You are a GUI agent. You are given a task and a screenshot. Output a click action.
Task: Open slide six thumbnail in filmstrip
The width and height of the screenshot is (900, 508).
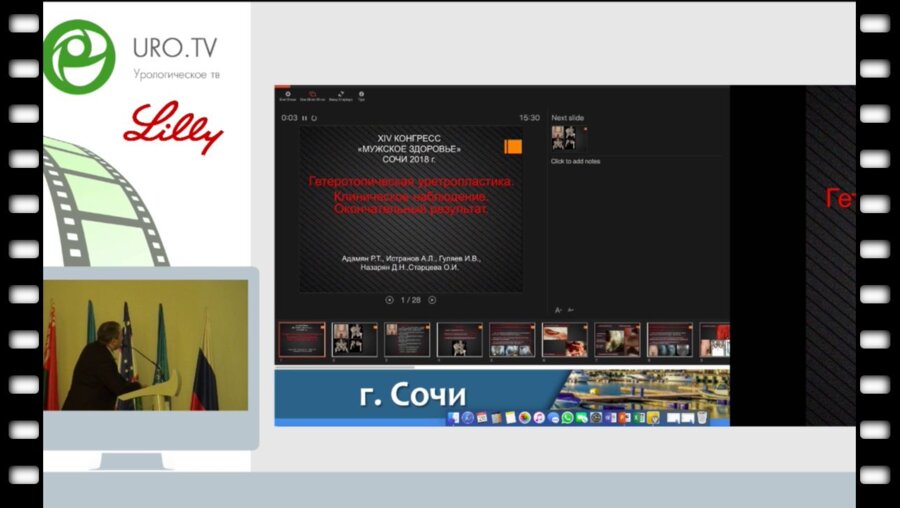564,340
